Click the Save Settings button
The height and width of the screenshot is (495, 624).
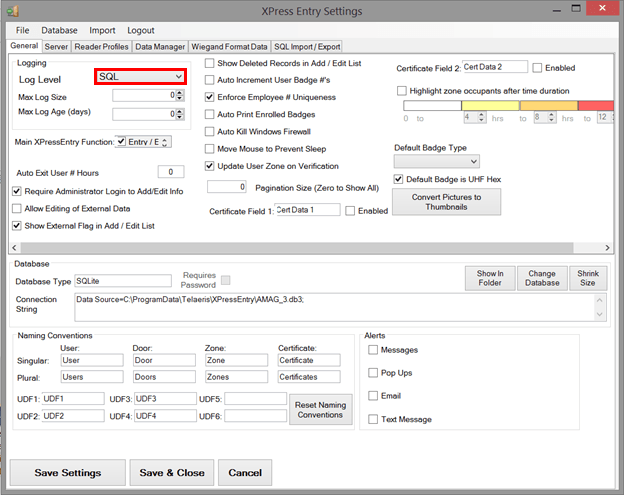click(x=68, y=473)
